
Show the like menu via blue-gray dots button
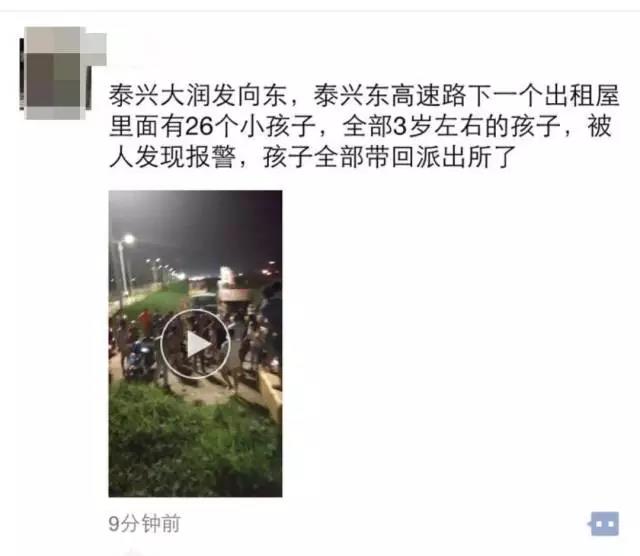(603, 523)
